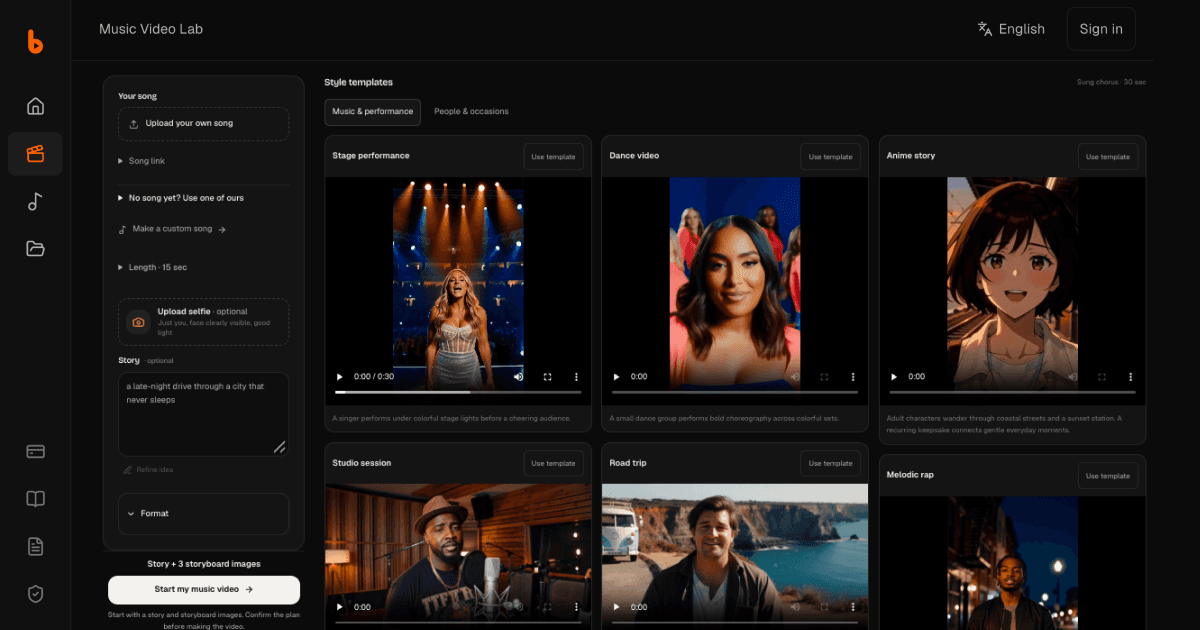Open the document icon in the sidebar
The image size is (1200, 630).
point(35,546)
